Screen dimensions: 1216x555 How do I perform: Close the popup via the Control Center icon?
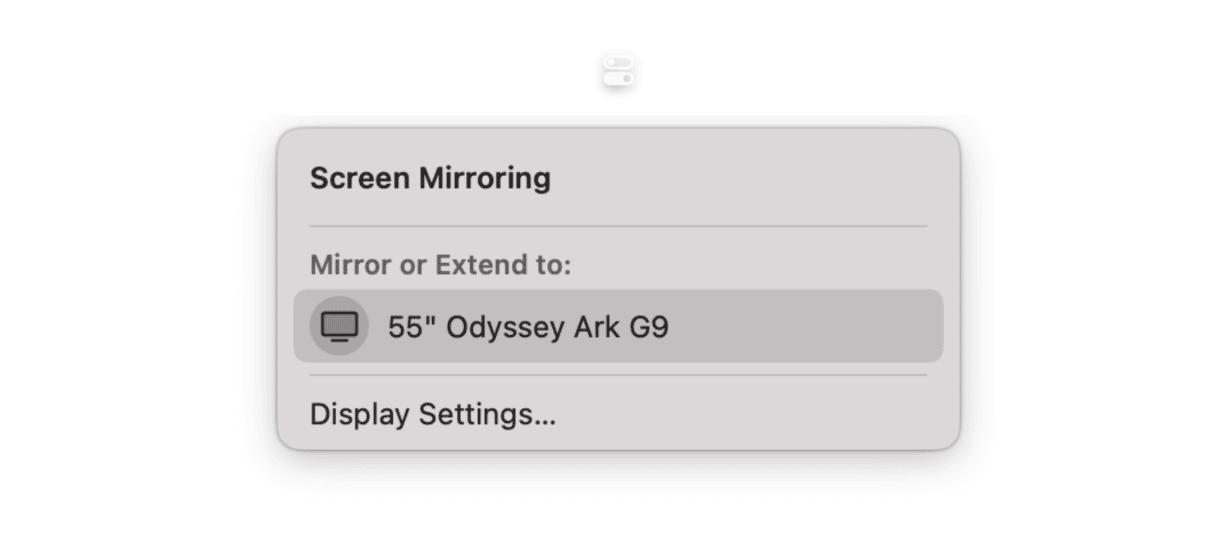click(x=619, y=72)
